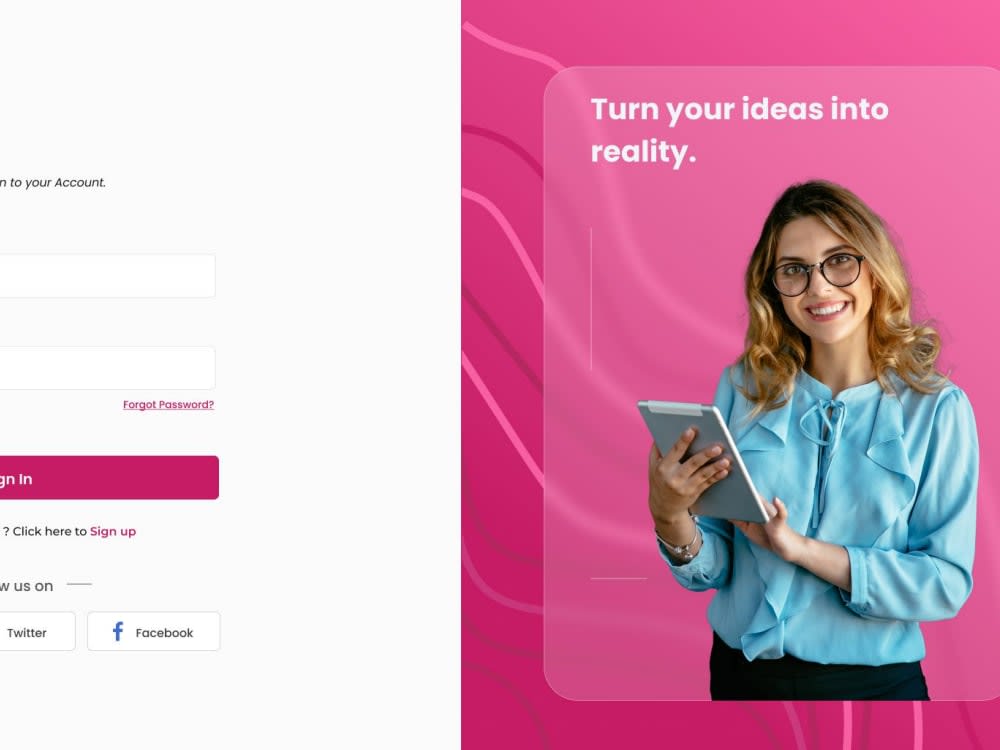Click the "Click here to" text before Sign up

(50, 531)
